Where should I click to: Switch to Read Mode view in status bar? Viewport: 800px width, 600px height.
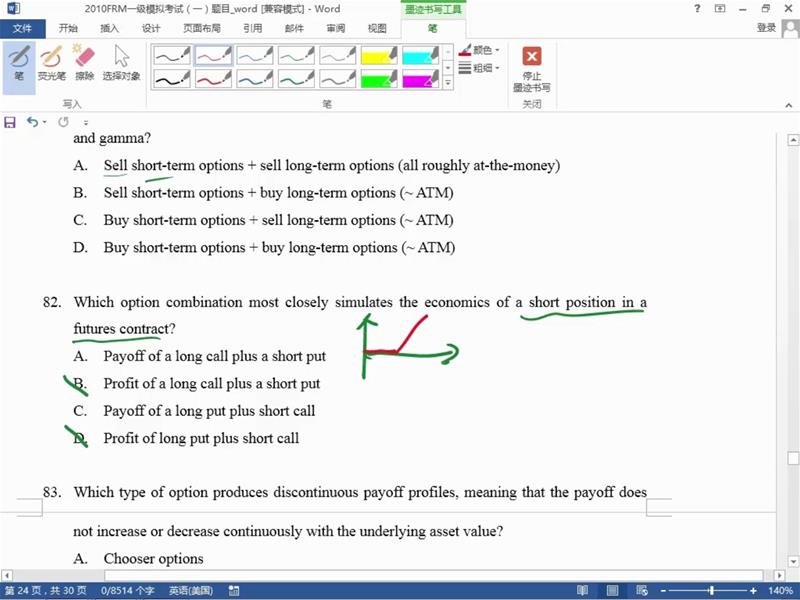tap(583, 591)
